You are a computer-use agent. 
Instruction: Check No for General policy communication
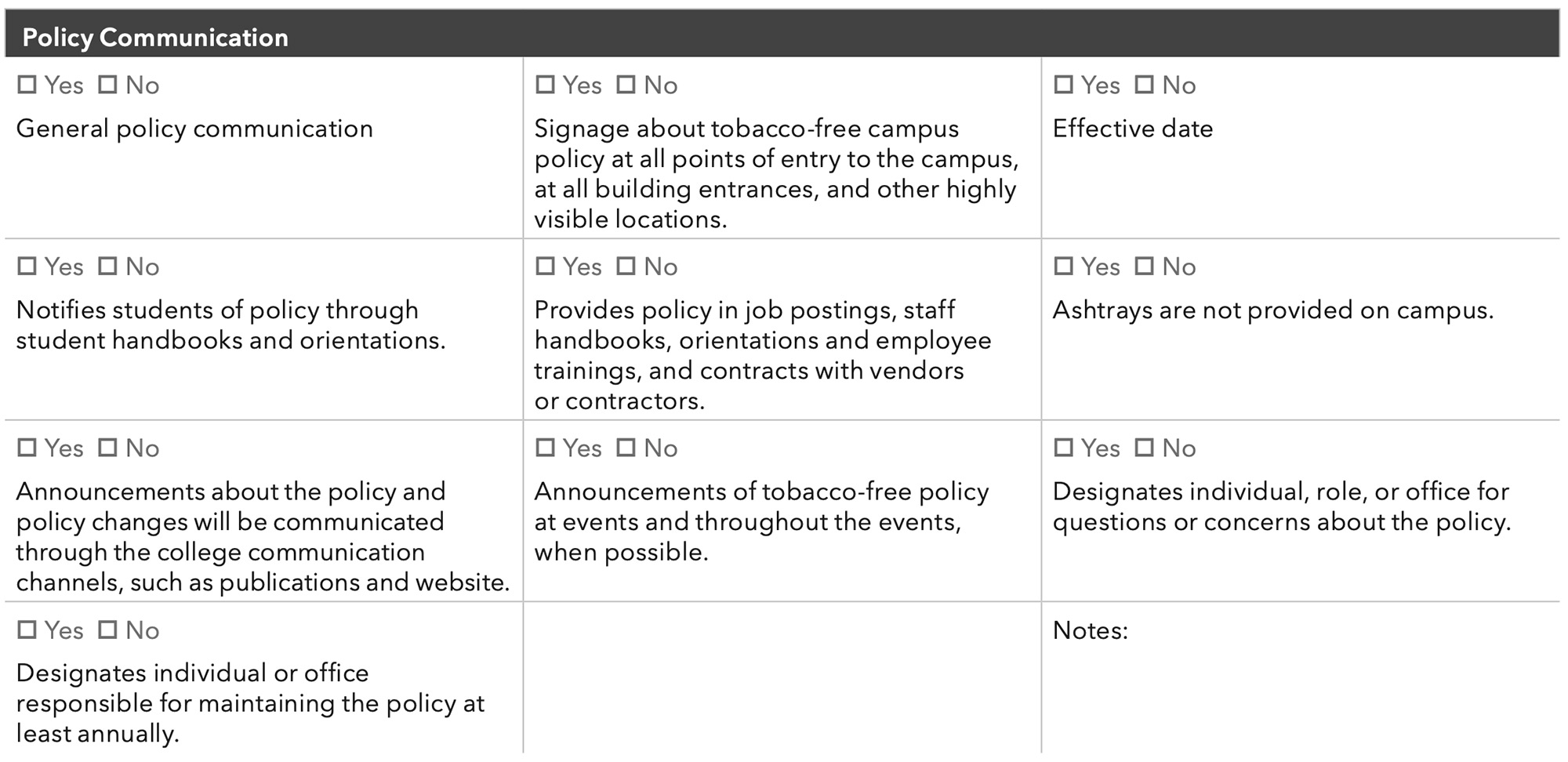pos(107,85)
